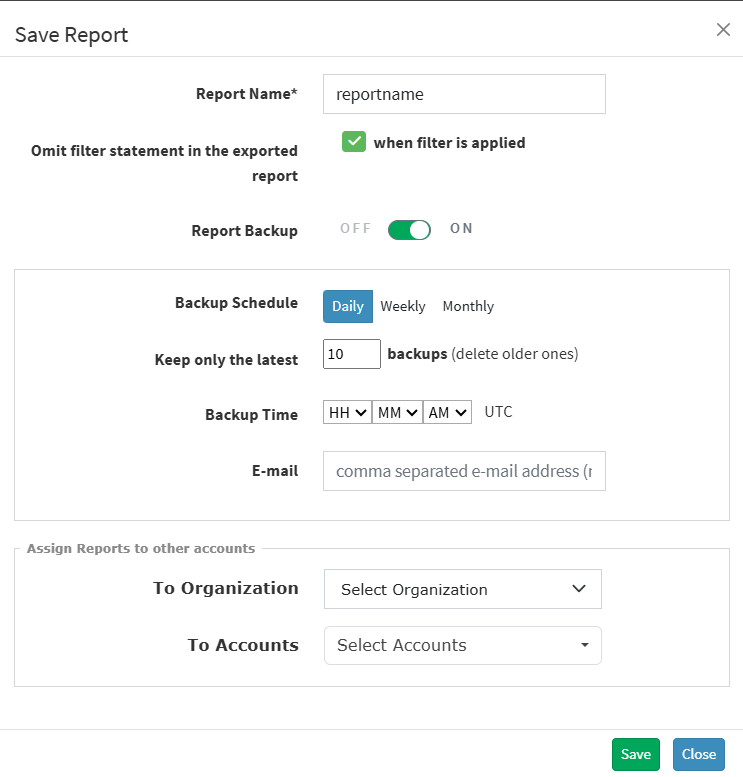The image size is (743, 777).
Task: Click the E-mail address input field
Action: click(x=464, y=471)
